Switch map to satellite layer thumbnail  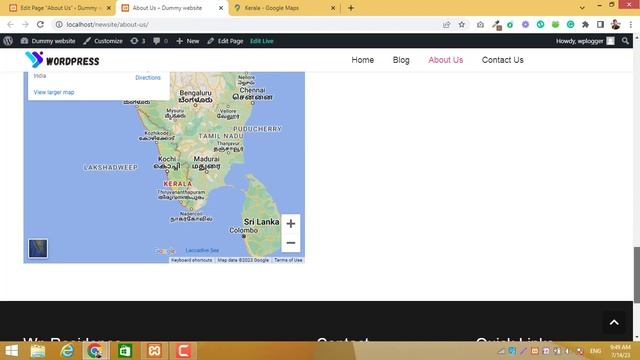38,248
